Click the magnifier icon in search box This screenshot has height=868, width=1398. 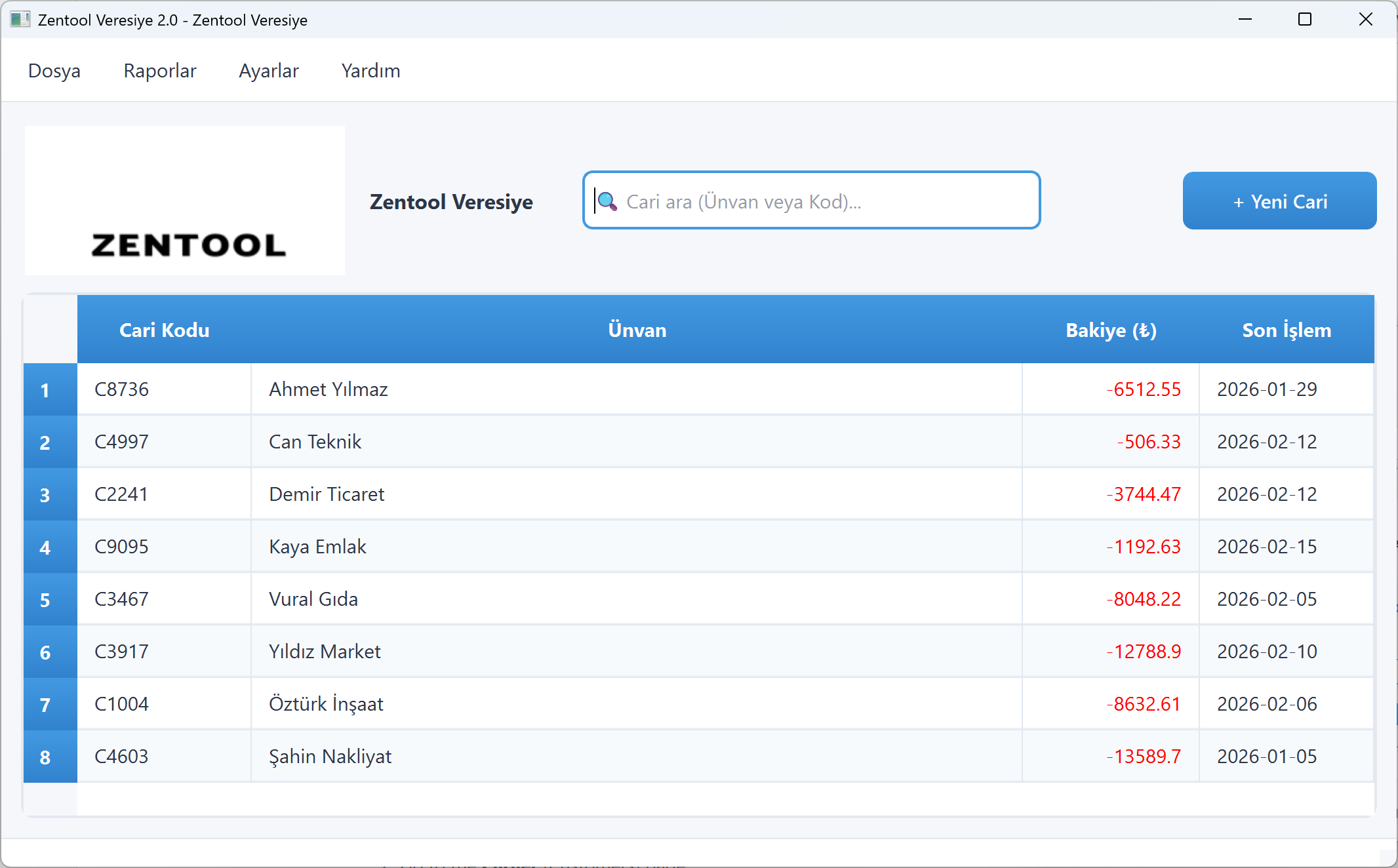point(608,201)
